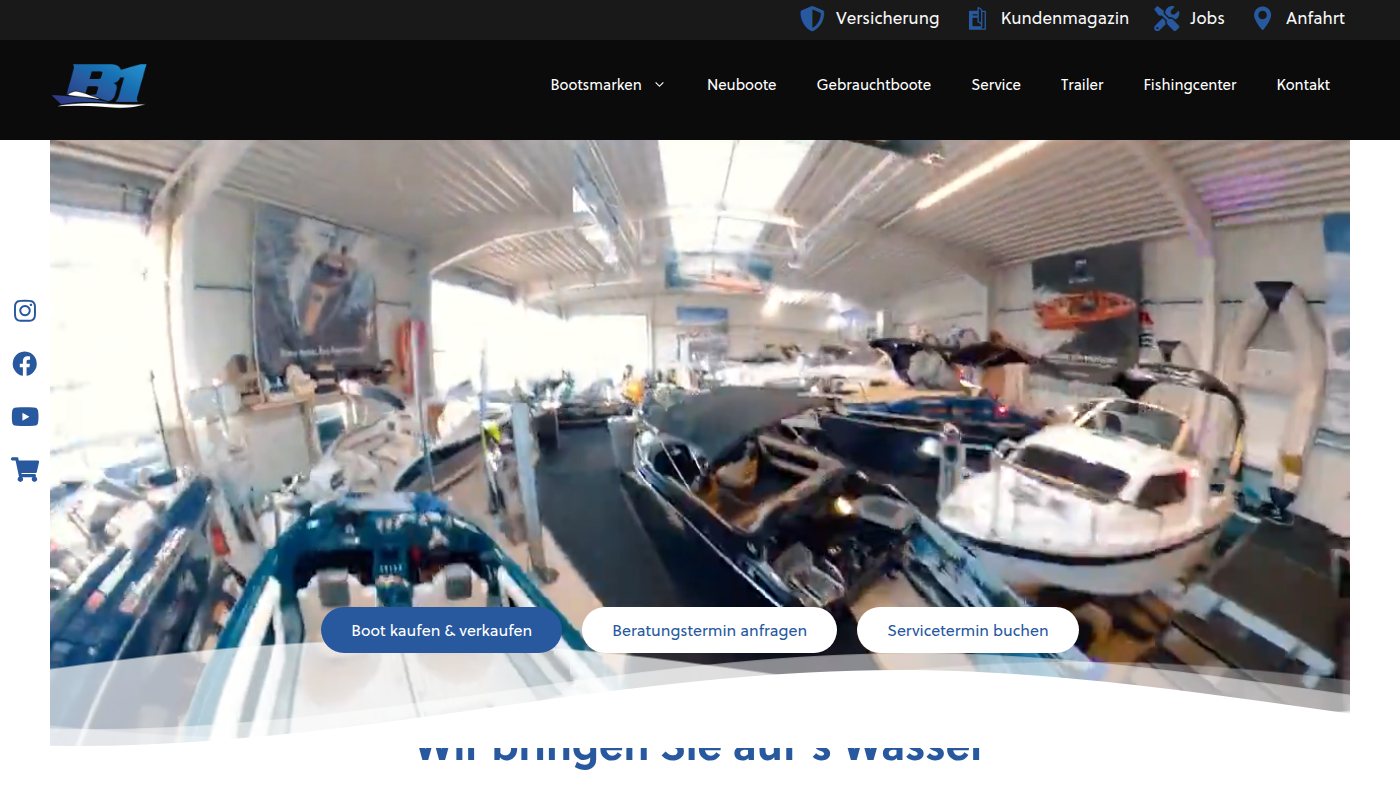1400x788 pixels.
Task: Click the magazine icon beside Kundenmagazin
Action: pos(977,19)
